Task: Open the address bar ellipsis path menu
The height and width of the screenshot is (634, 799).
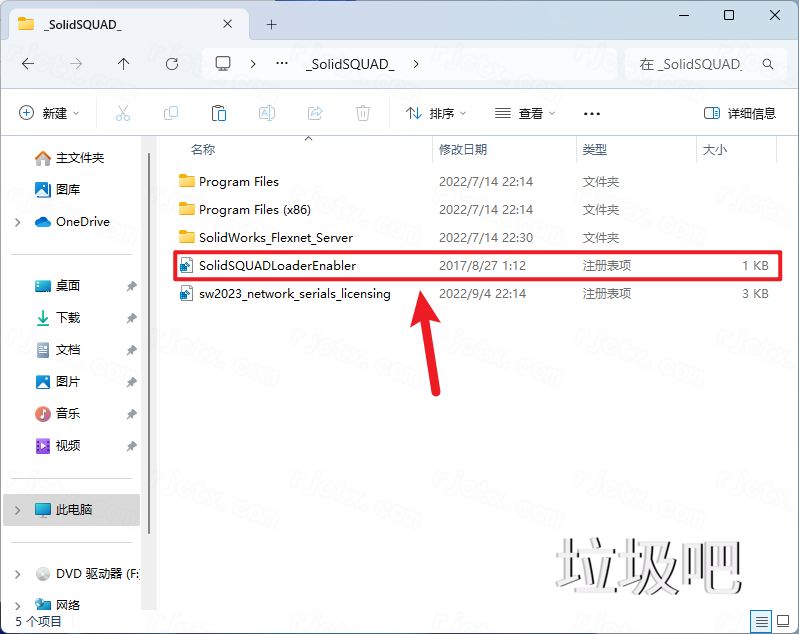Action: [282, 64]
